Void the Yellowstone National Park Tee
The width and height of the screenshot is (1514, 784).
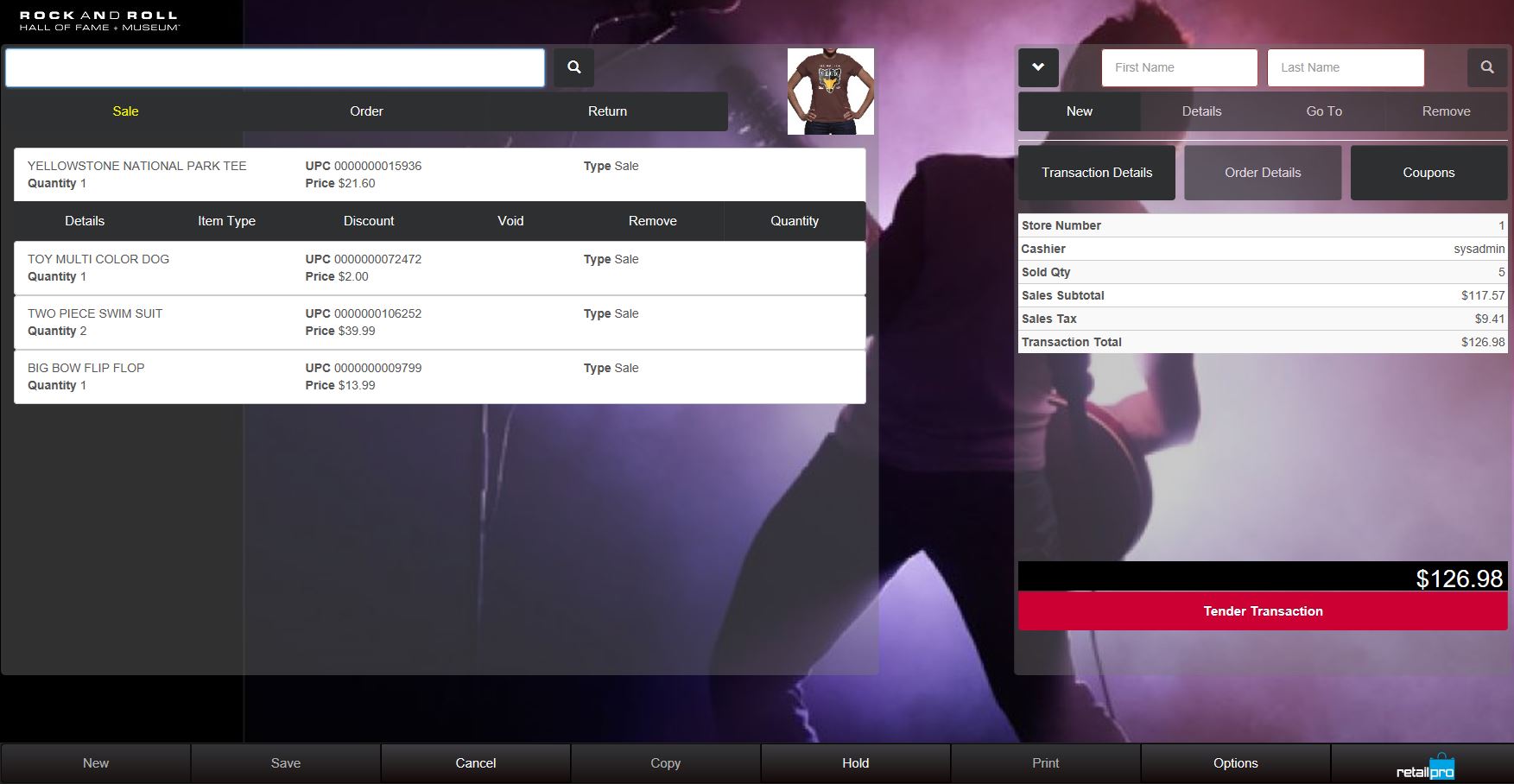click(510, 221)
